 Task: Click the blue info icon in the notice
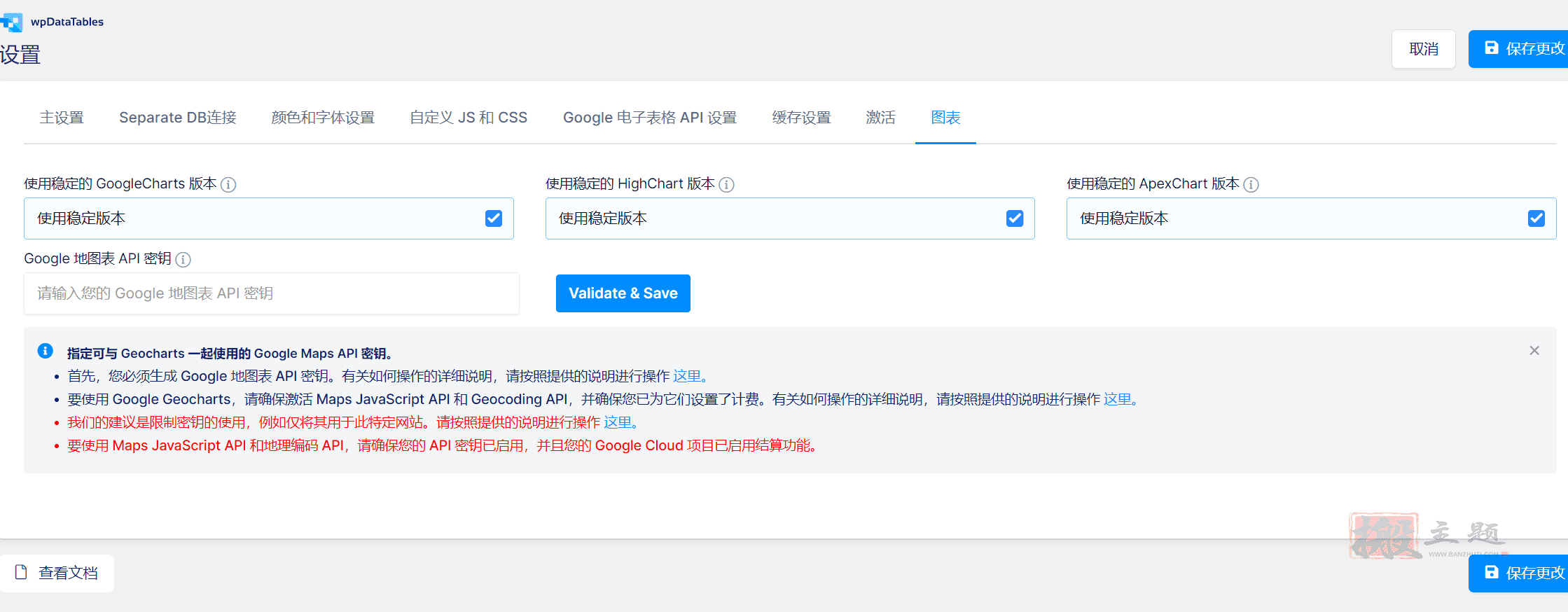pos(46,351)
